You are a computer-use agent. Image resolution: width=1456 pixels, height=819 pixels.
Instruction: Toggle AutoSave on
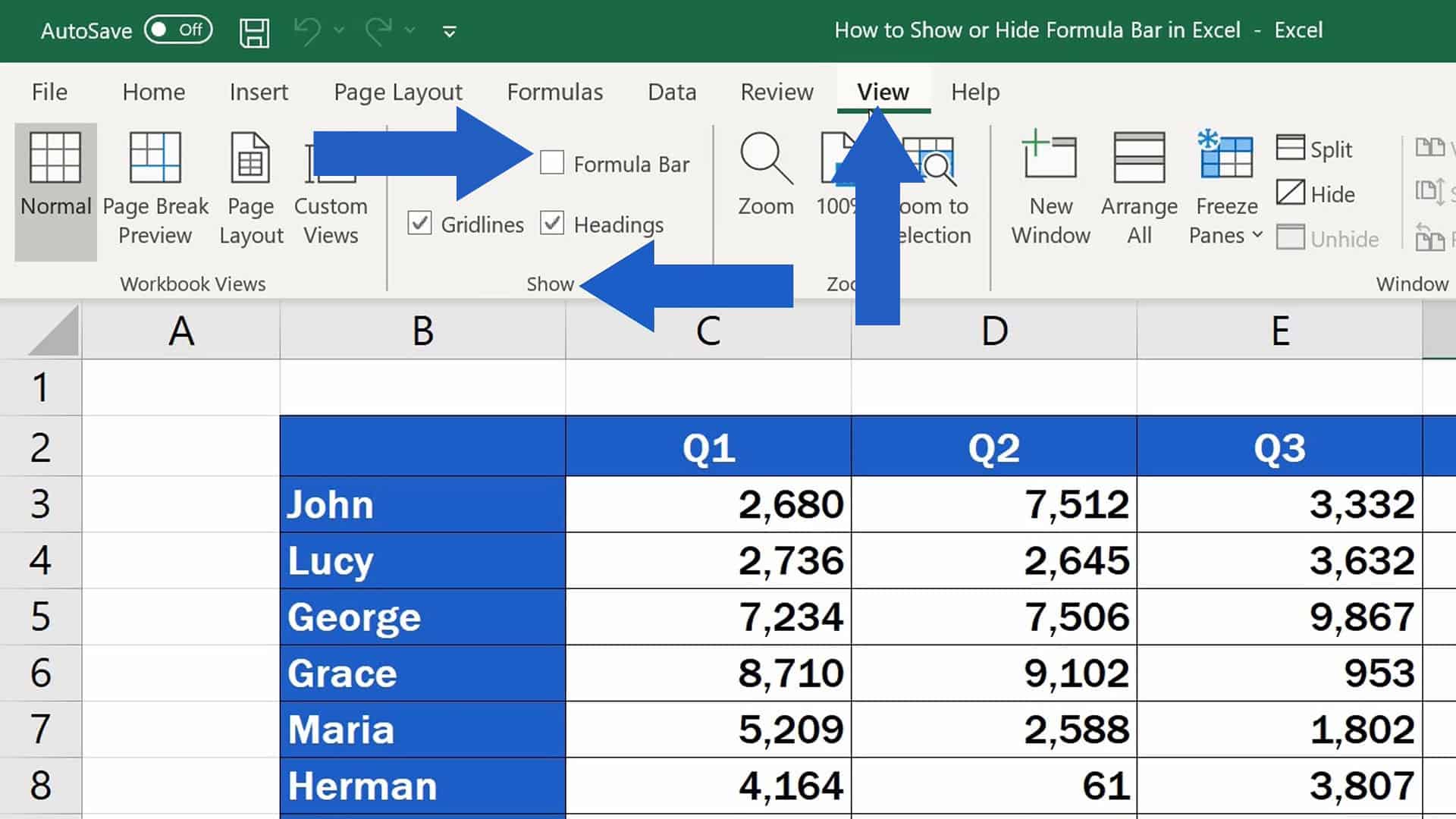[177, 30]
